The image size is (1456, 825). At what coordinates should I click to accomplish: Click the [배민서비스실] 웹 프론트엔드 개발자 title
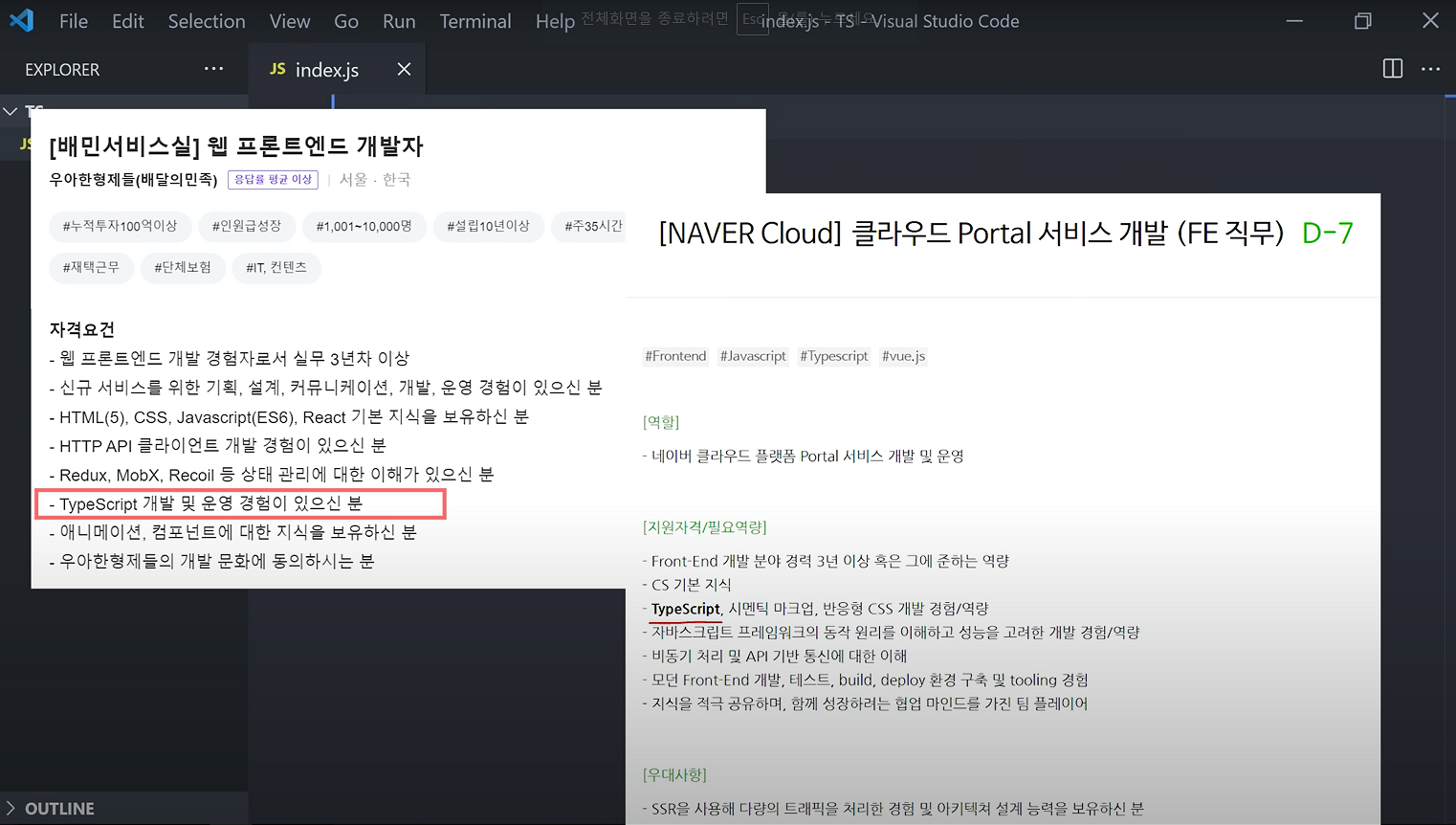tap(236, 146)
